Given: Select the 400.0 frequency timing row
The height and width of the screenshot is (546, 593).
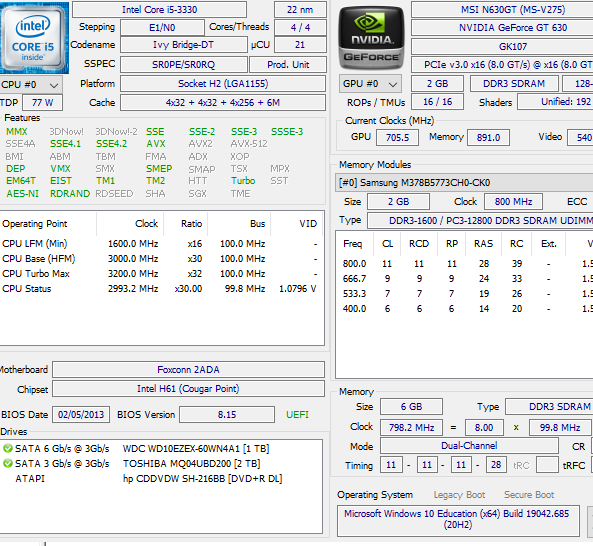Looking at the screenshot, I should point(464,309).
